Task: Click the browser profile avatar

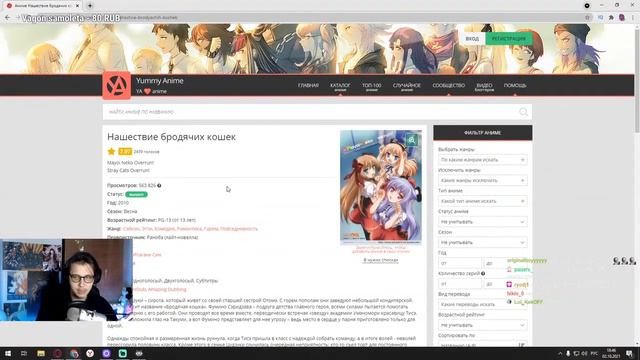Action: pos(622,18)
